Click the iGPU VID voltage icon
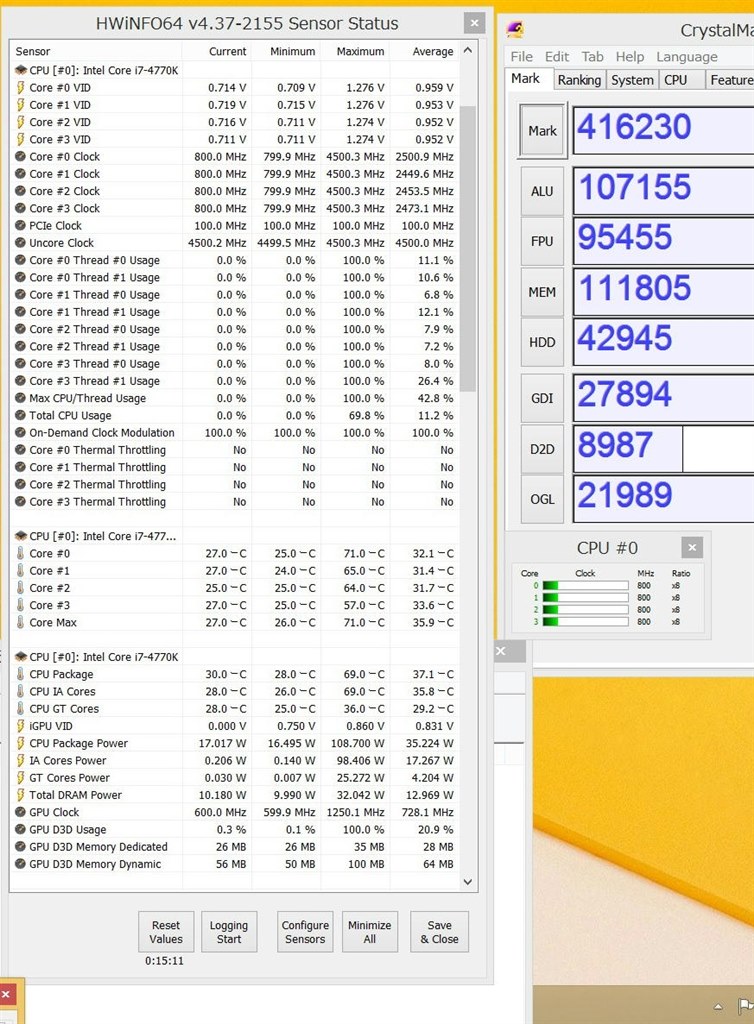Screen dimensions: 754x1024 click(x=20, y=726)
